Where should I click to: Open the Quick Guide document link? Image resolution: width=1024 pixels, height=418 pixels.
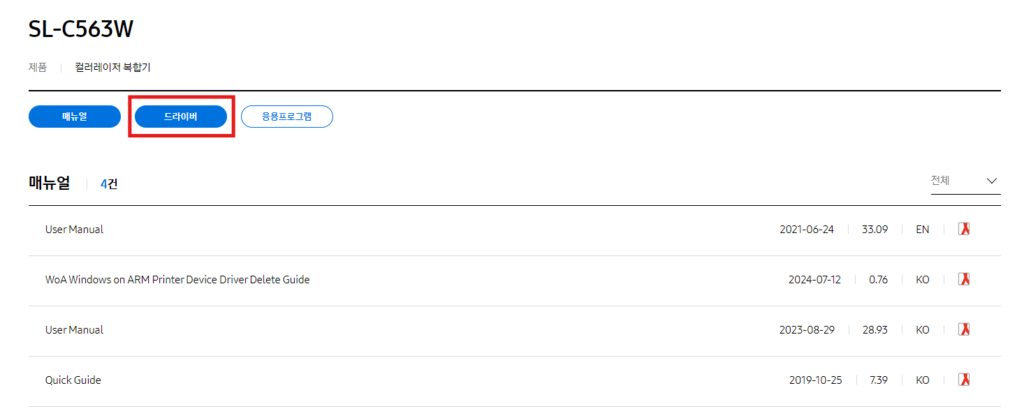coord(73,380)
